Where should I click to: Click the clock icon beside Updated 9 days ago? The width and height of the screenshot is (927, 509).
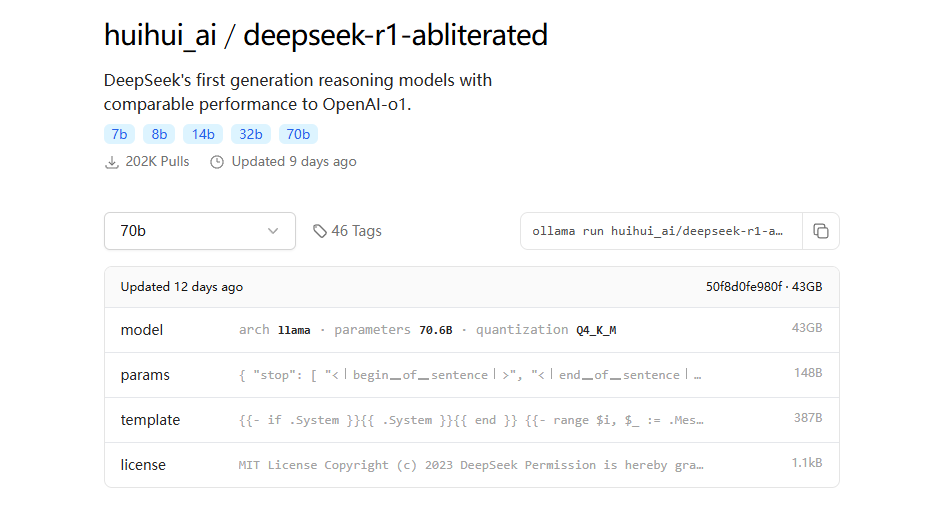click(x=217, y=162)
